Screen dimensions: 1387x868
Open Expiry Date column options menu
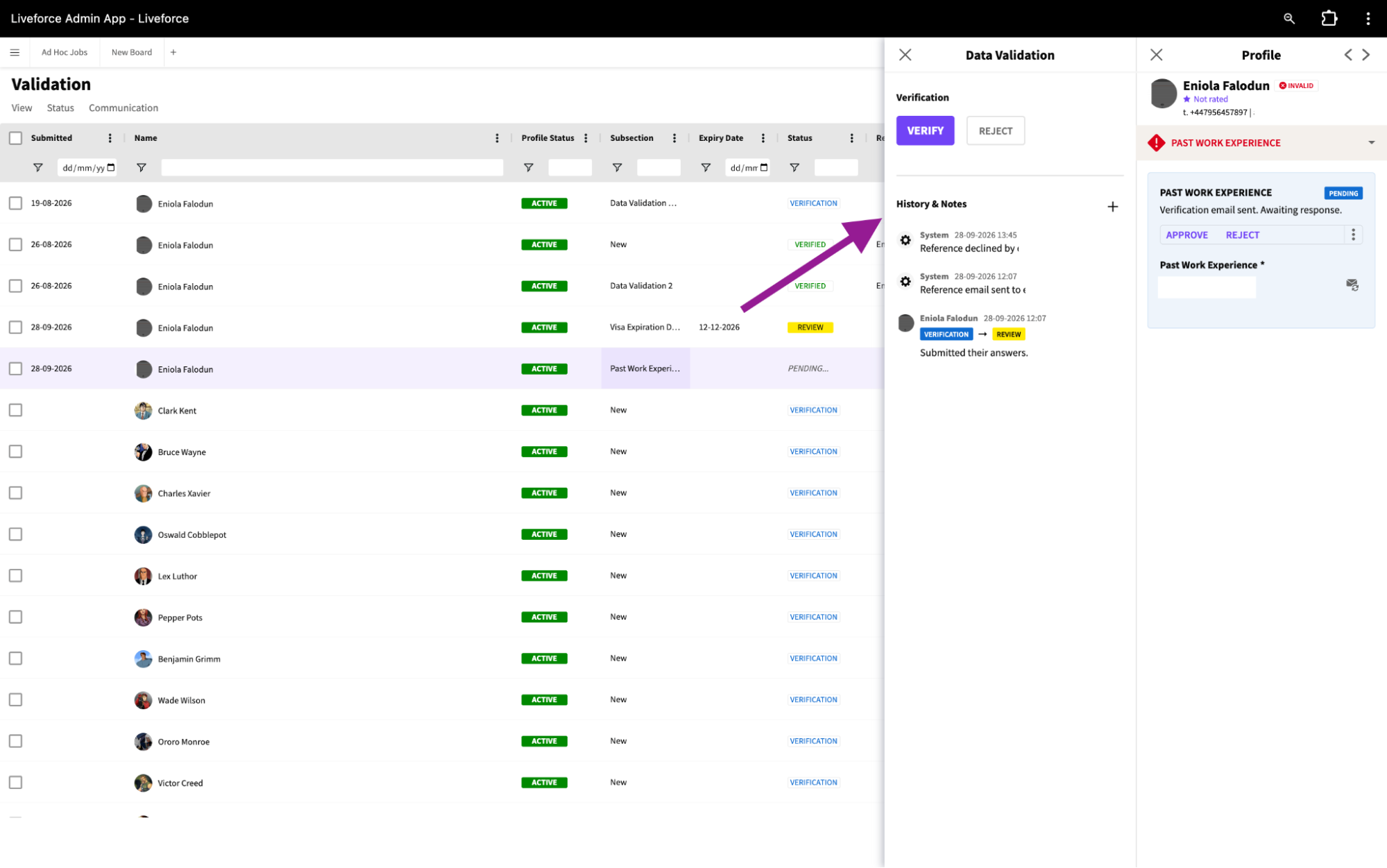click(763, 138)
